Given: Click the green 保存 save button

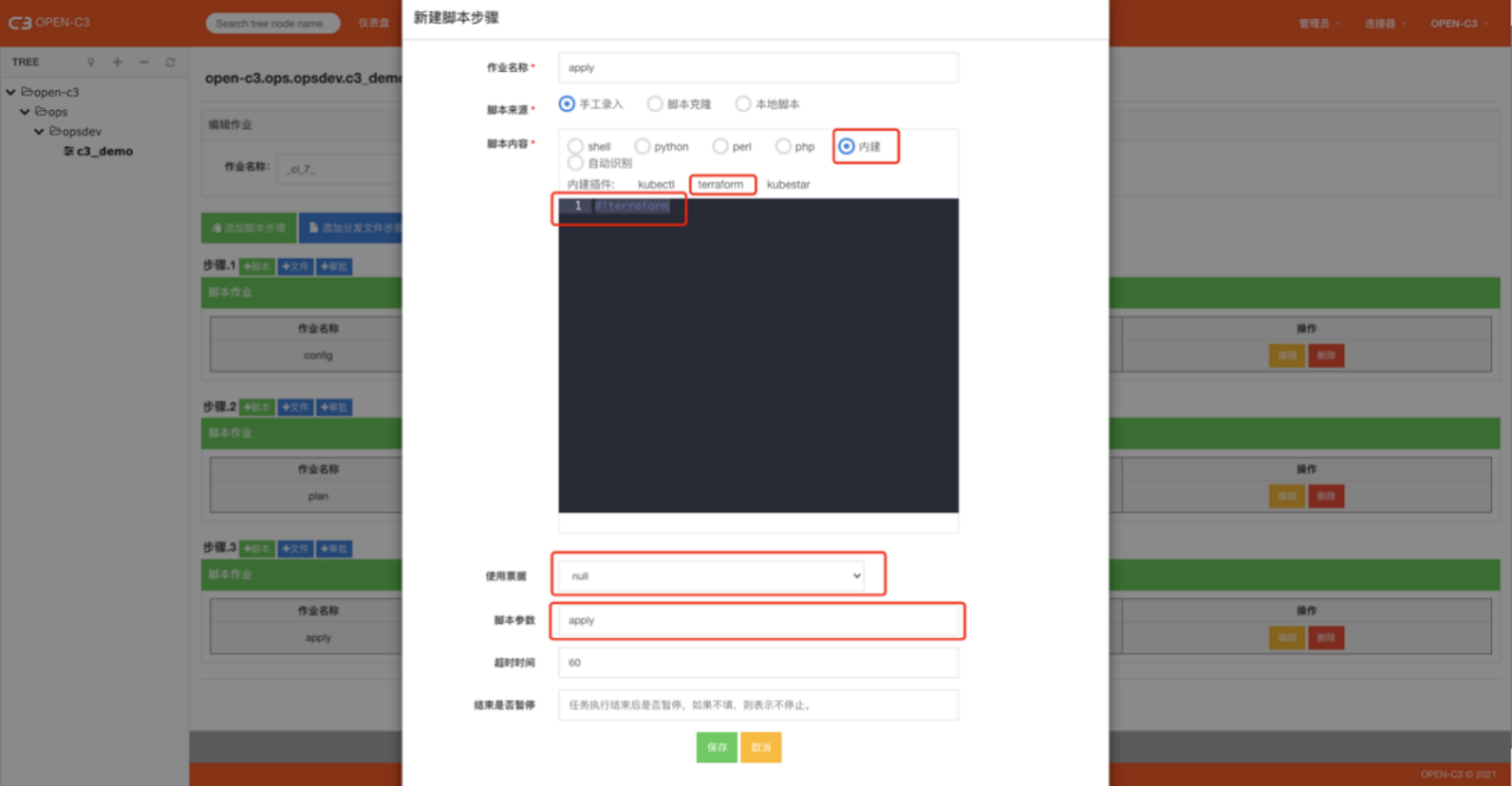Looking at the screenshot, I should 716,747.
